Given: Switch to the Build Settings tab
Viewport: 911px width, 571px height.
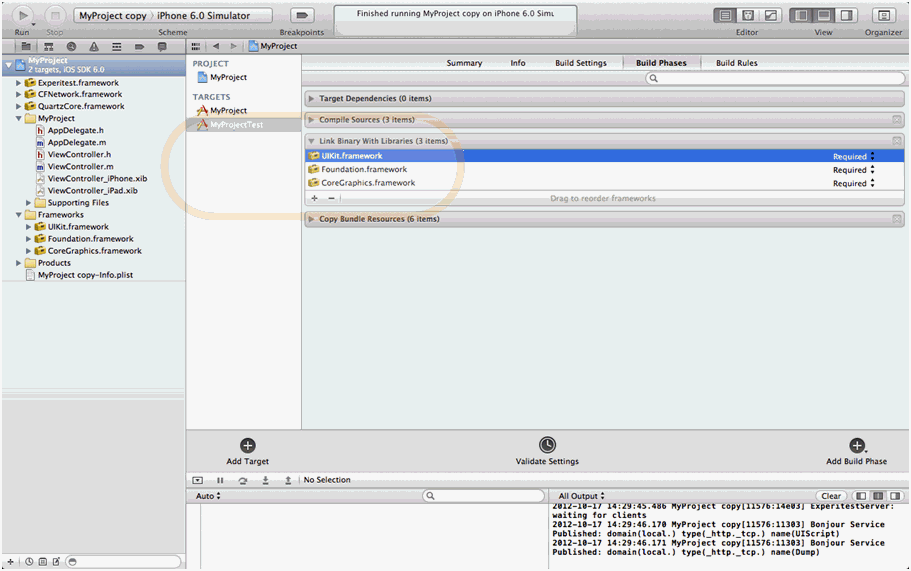Looking at the screenshot, I should point(580,63).
